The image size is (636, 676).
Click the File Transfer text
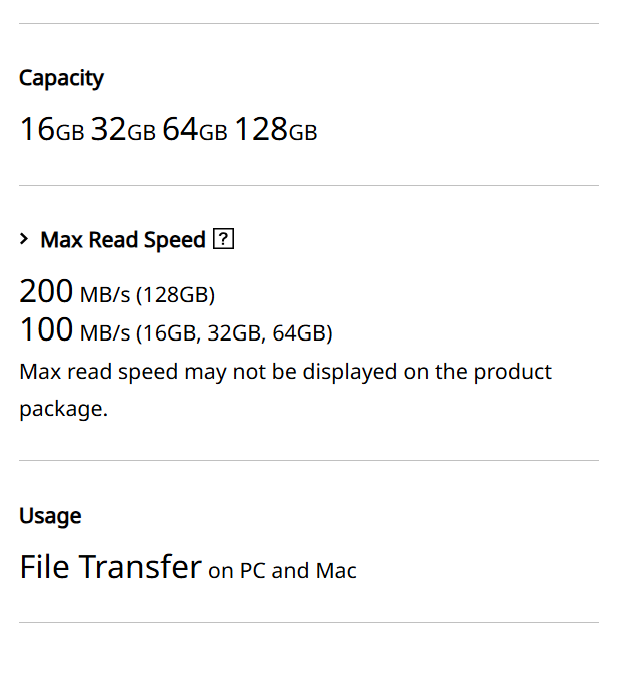(110, 567)
